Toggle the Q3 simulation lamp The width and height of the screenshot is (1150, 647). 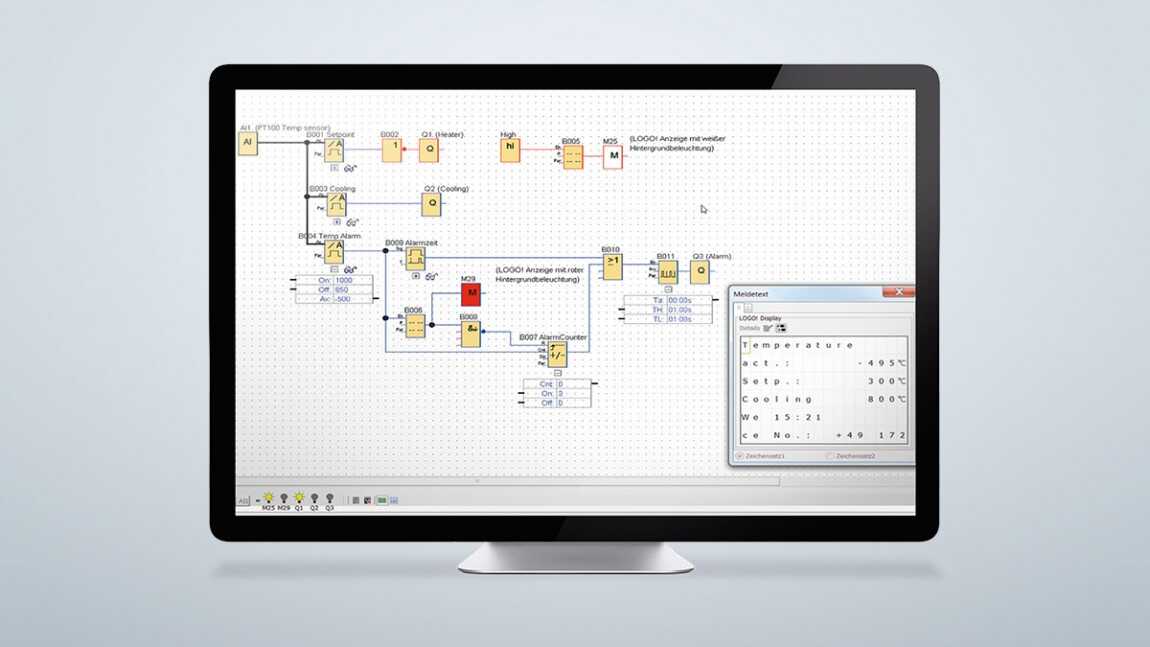[330, 500]
